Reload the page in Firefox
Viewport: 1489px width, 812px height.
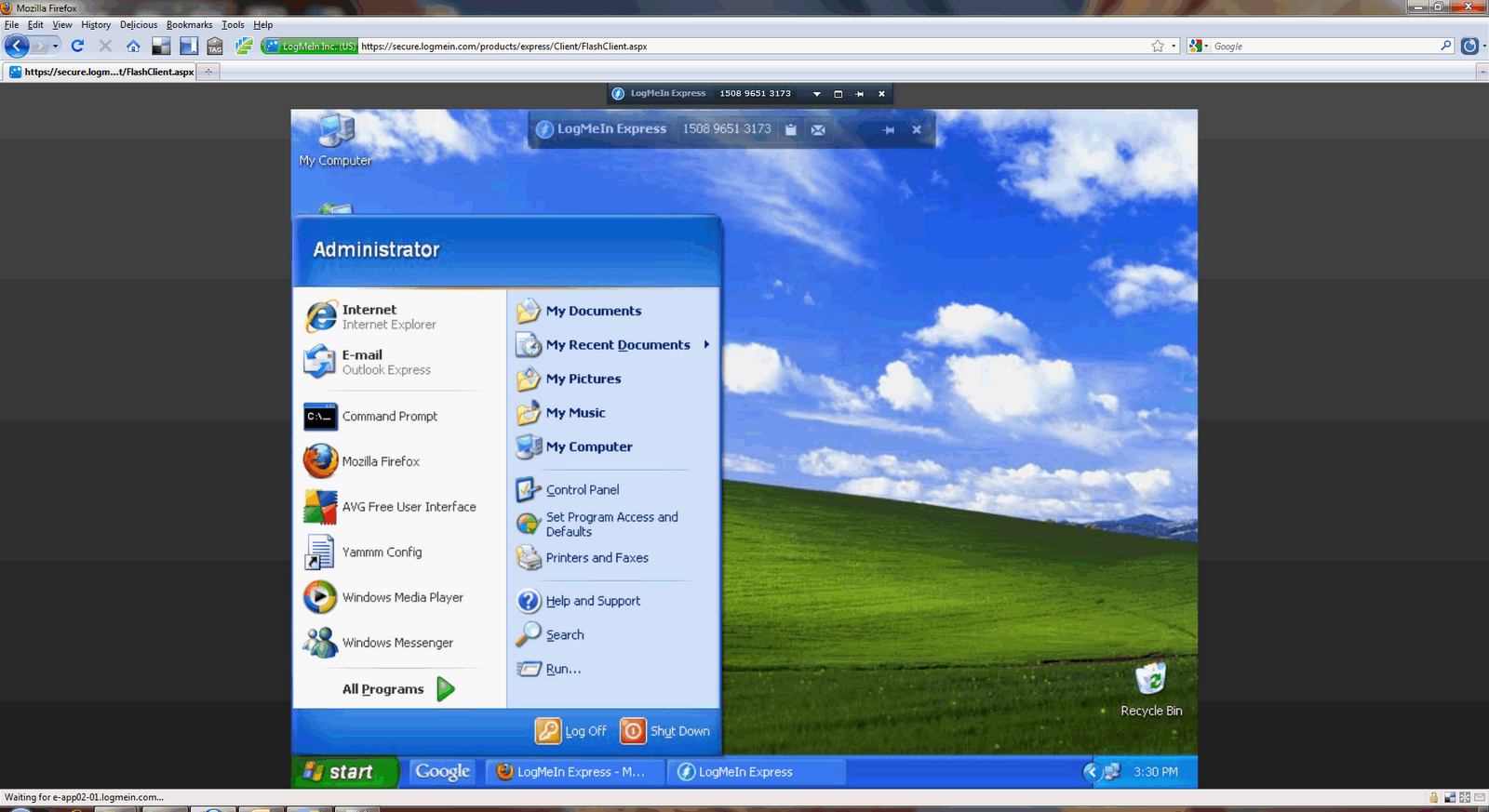77,46
